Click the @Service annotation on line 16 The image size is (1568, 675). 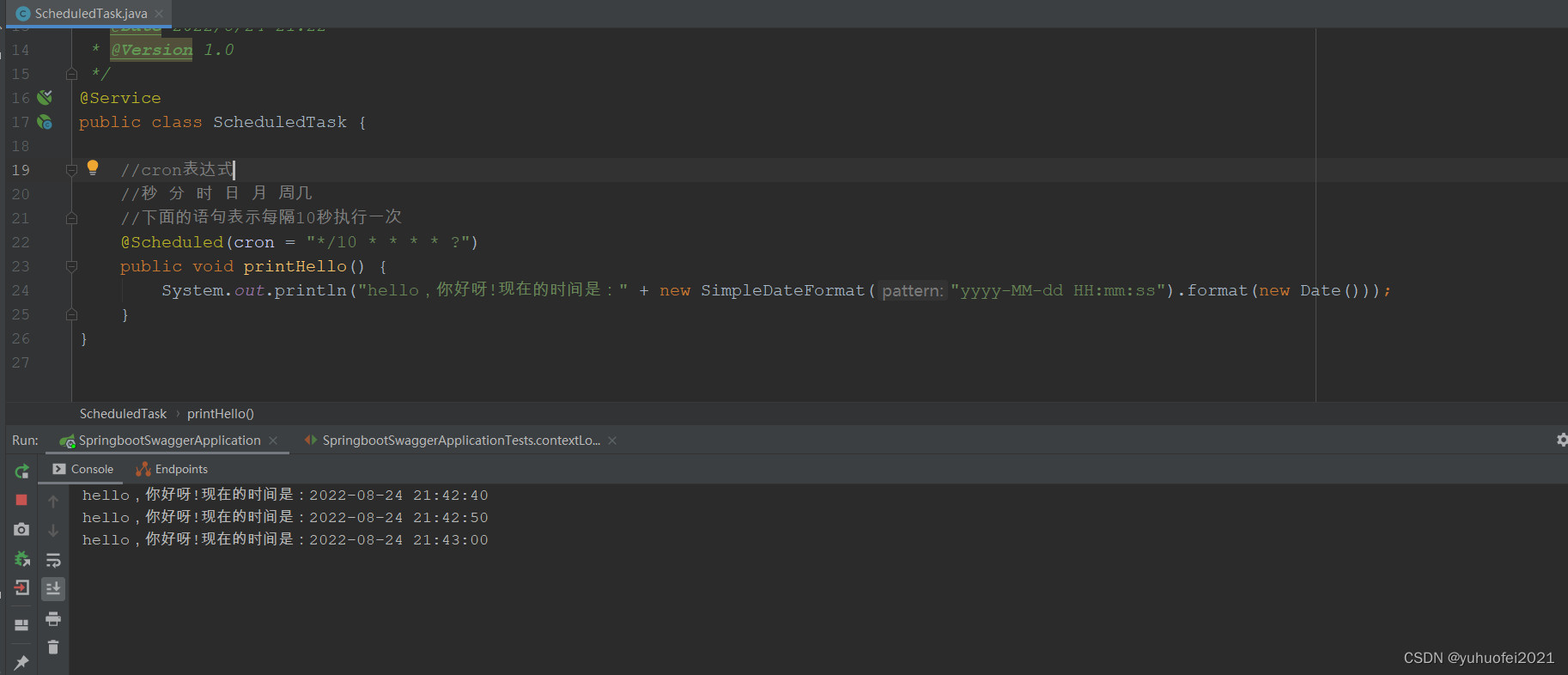point(120,98)
